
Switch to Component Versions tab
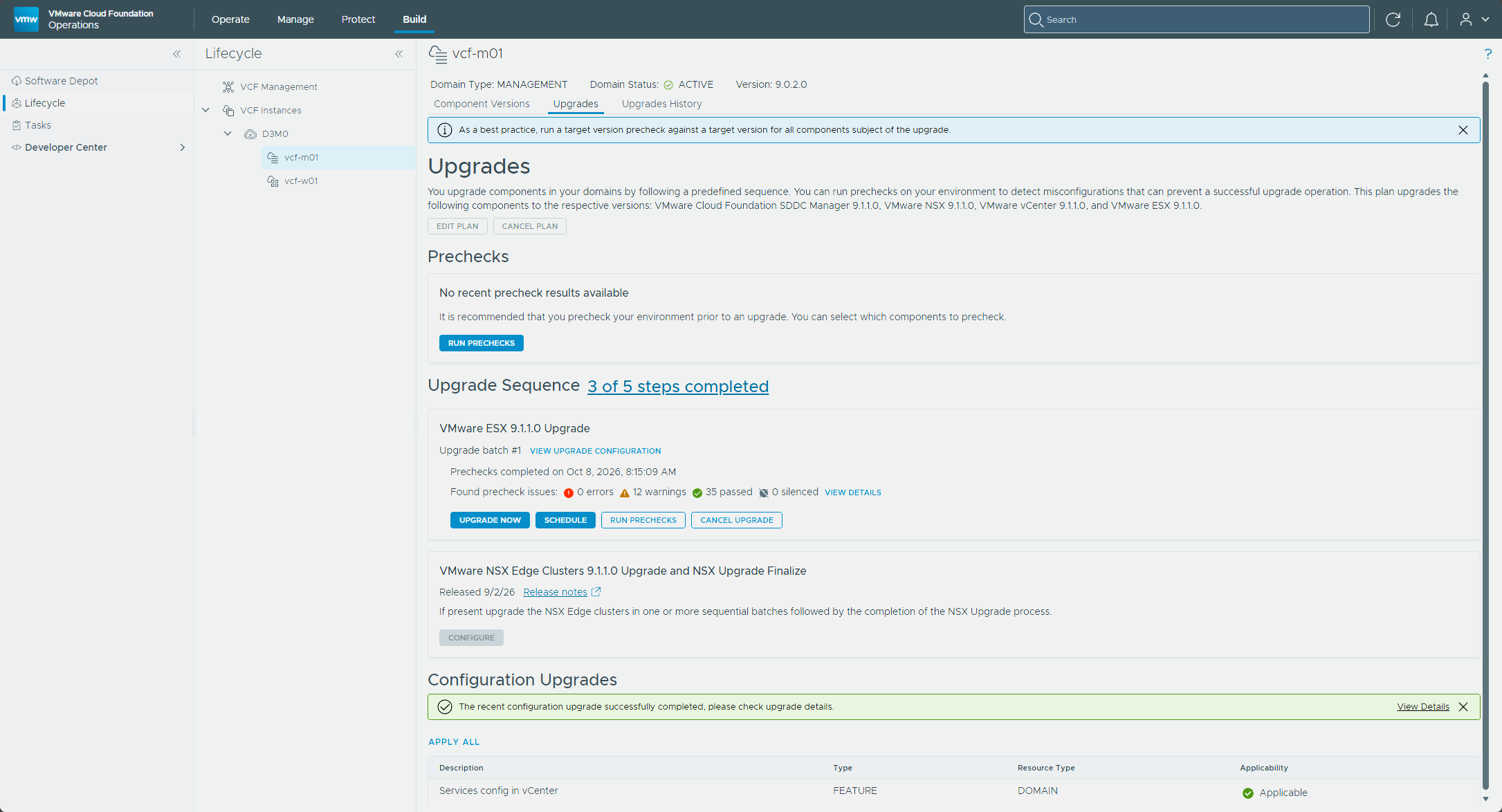(482, 104)
